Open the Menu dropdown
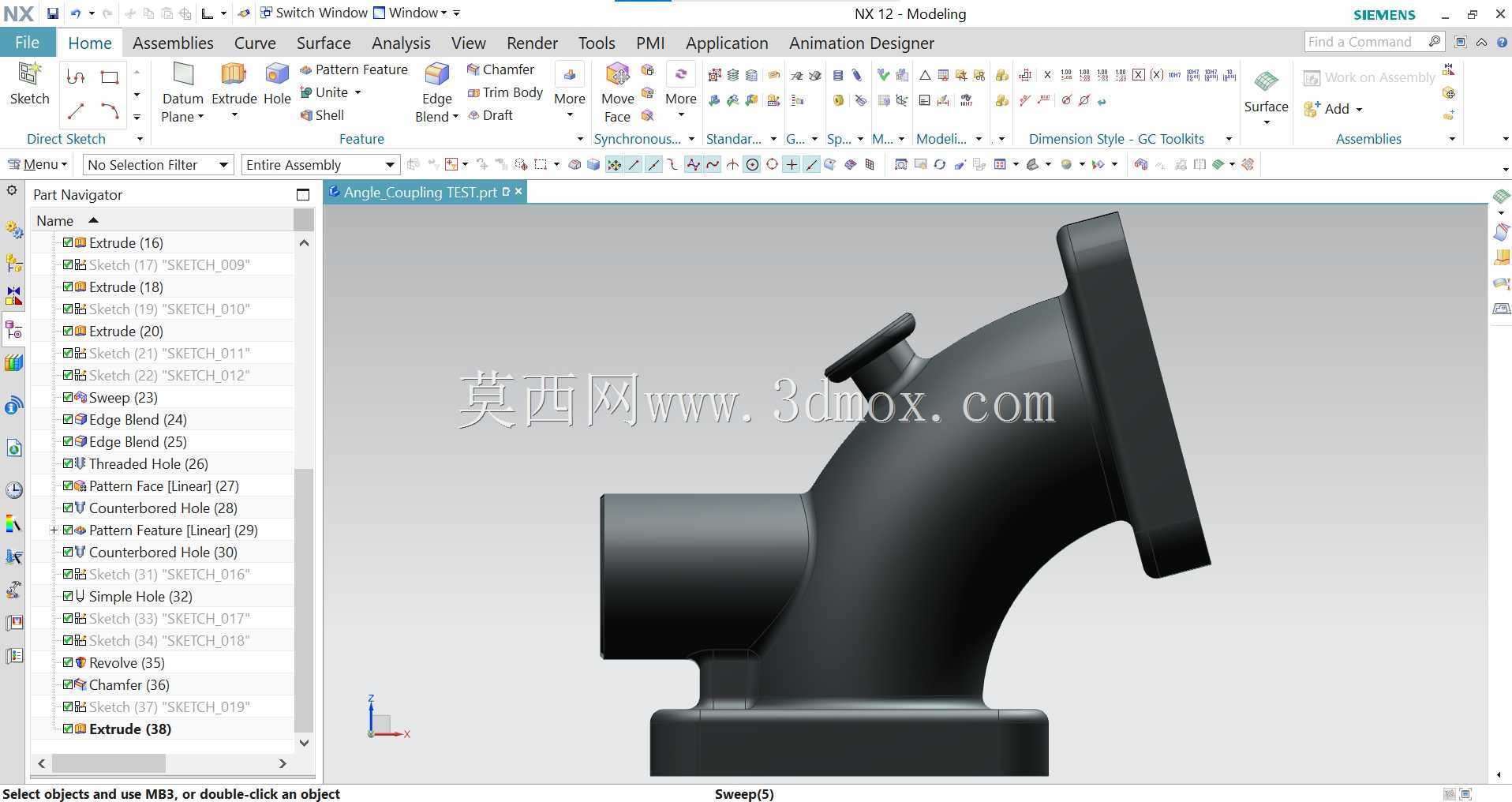1512x802 pixels. (37, 164)
